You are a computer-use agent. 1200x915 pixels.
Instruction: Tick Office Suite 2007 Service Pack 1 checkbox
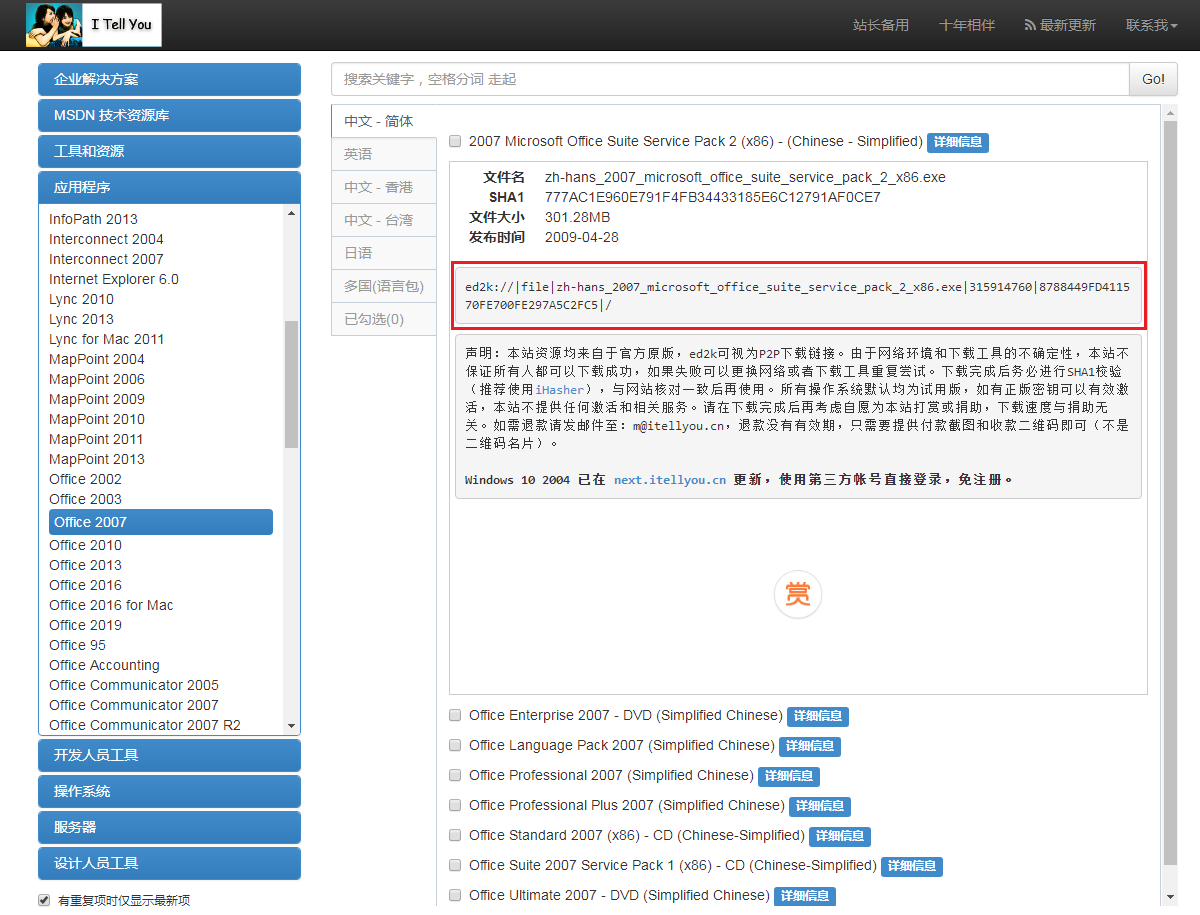pyautogui.click(x=455, y=865)
